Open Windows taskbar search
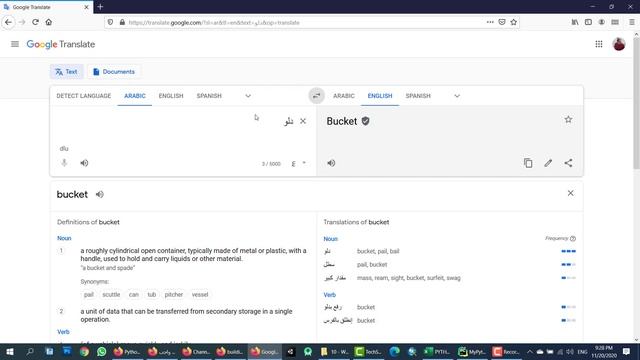Image resolution: width=640 pixels, height=360 pixels. (x=29, y=351)
